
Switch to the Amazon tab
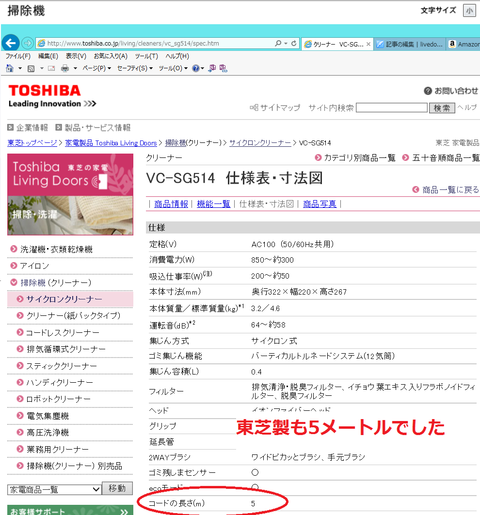(x=464, y=44)
